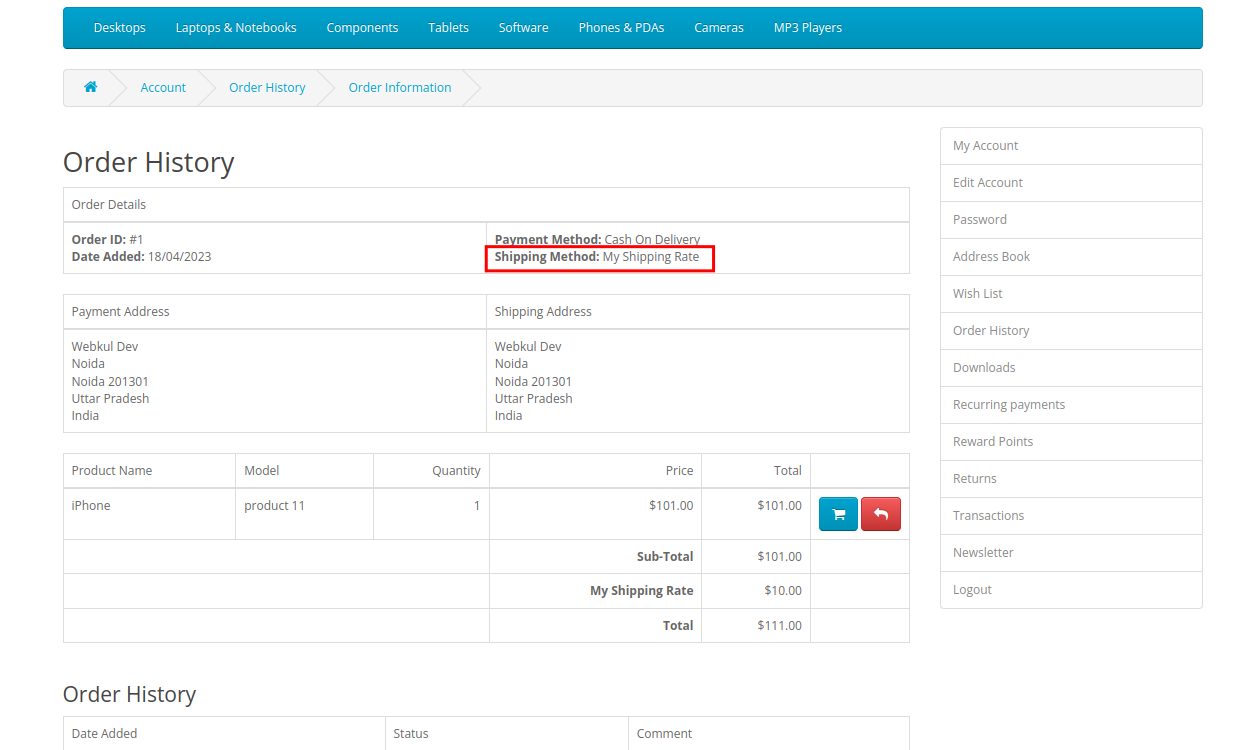Go to Tablets category
The width and height of the screenshot is (1250, 750).
coord(448,28)
